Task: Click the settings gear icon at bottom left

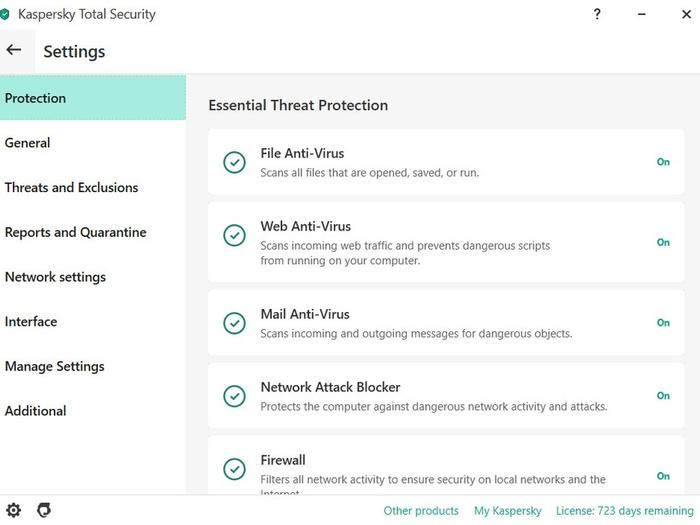Action: click(14, 510)
